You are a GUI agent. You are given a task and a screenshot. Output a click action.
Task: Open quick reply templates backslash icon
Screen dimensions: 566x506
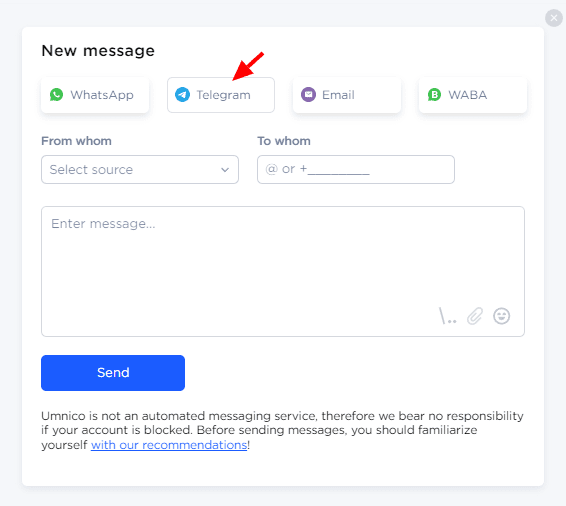click(447, 316)
